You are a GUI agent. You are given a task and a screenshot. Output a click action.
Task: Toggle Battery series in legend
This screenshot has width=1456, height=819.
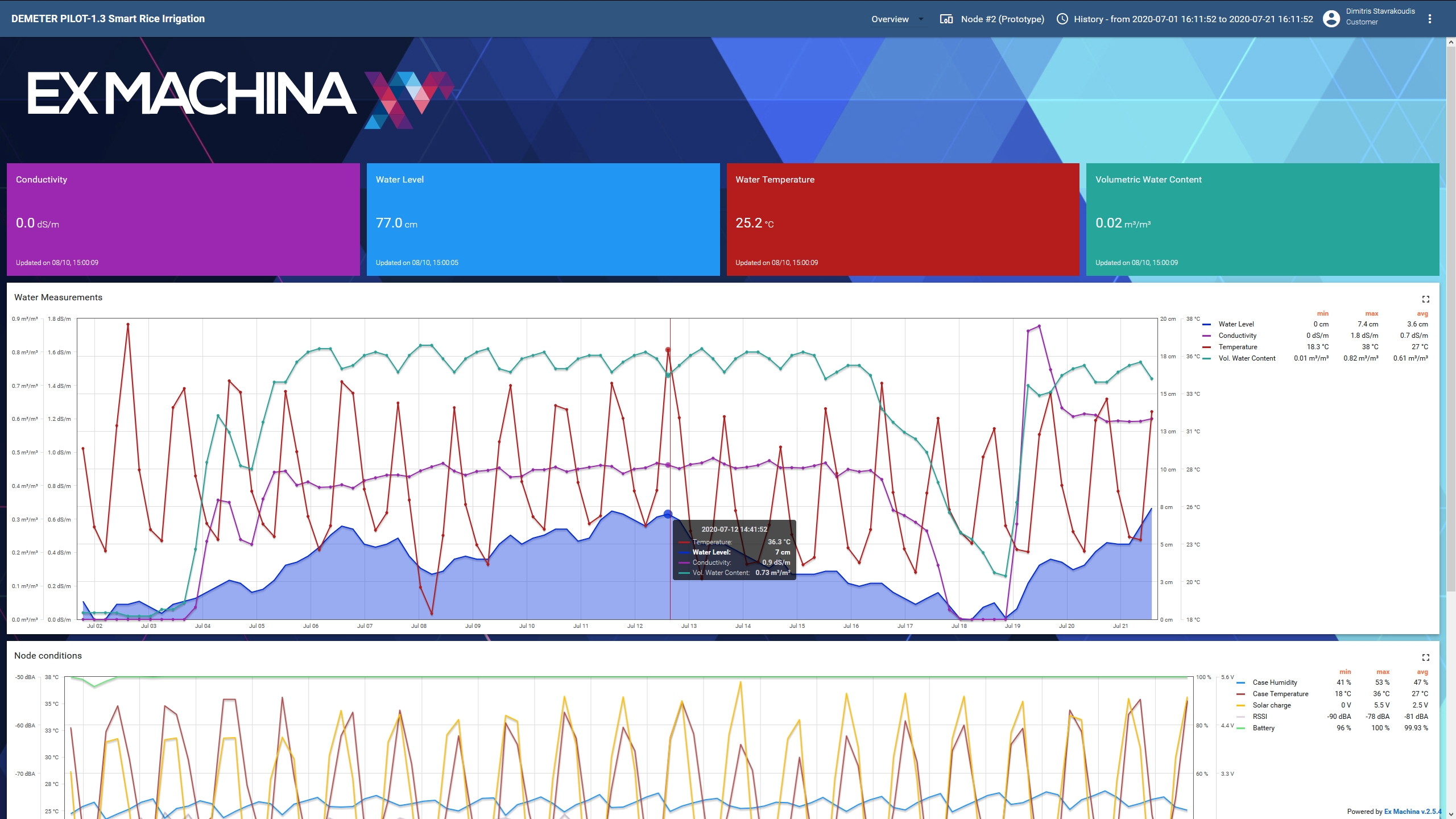tap(1263, 728)
